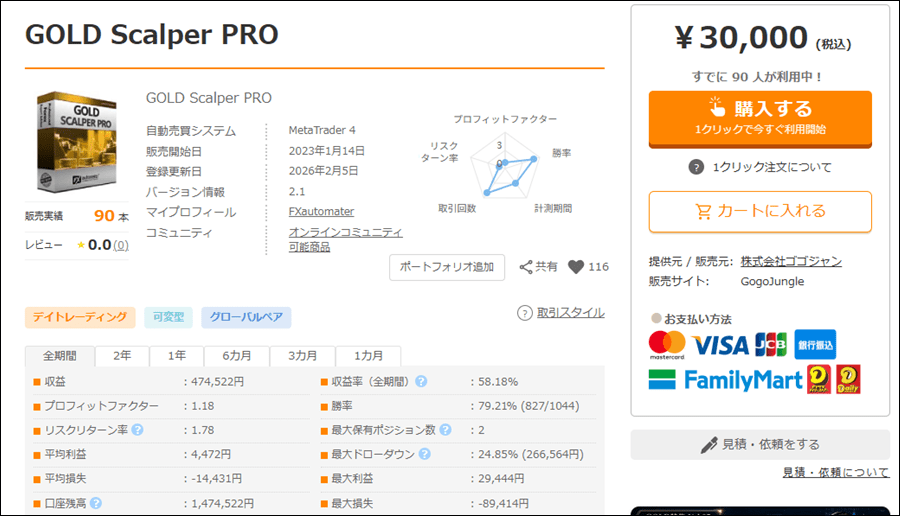
Task: Click help icon beside 口座残高
Action: click(x=96, y=503)
